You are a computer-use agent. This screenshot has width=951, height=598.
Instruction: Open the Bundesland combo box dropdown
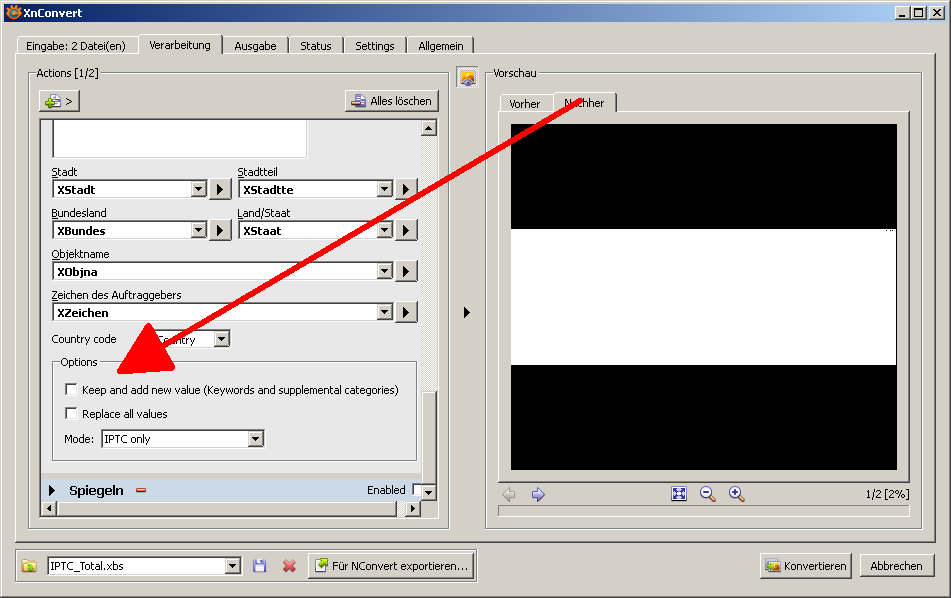[x=199, y=230]
